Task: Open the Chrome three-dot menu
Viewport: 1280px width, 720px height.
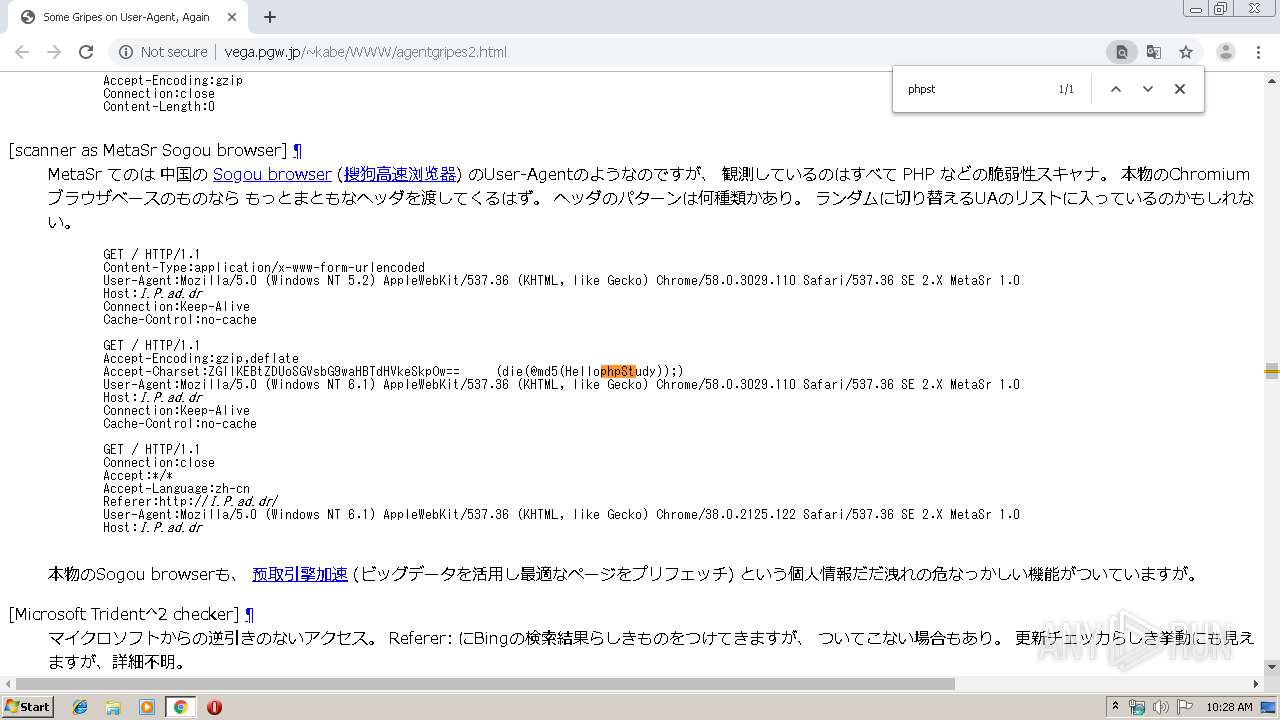Action: tap(1258, 52)
